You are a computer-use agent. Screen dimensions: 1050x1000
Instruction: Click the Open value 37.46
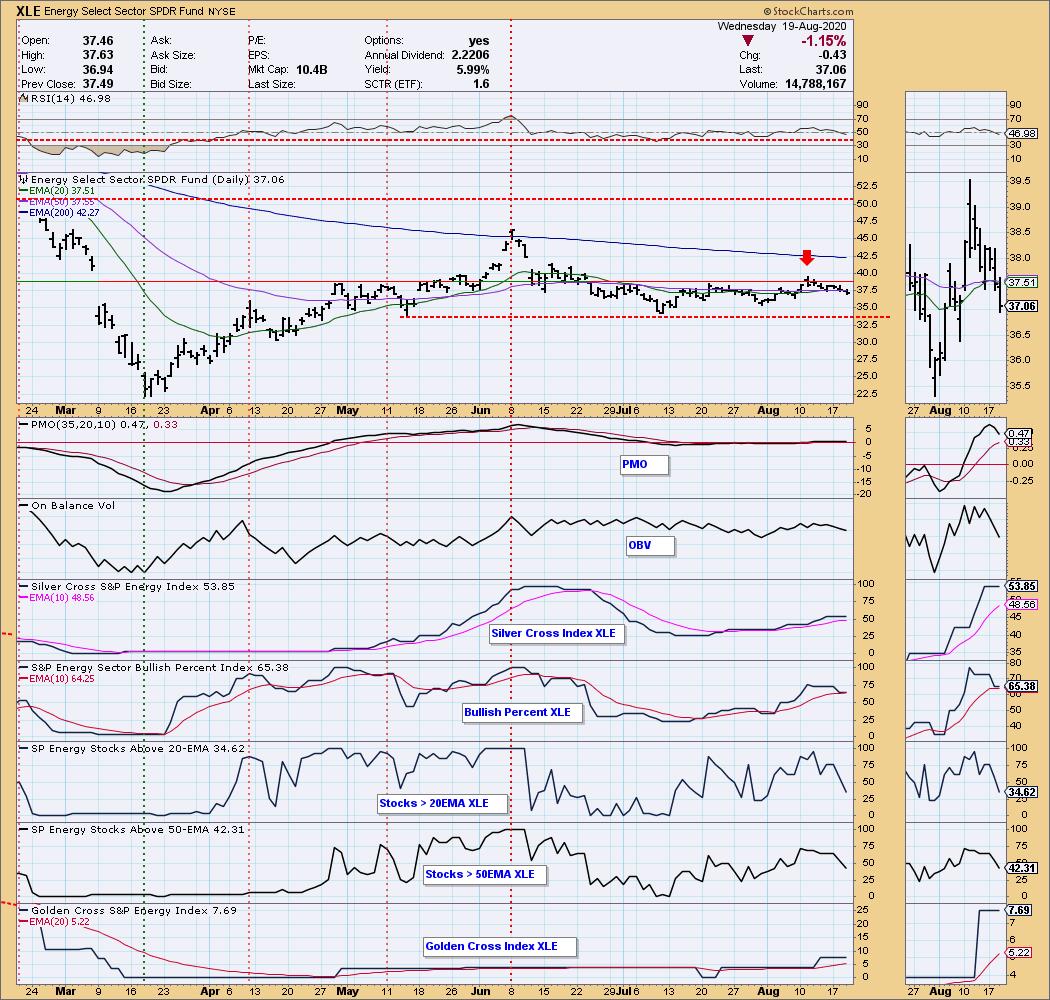98,41
